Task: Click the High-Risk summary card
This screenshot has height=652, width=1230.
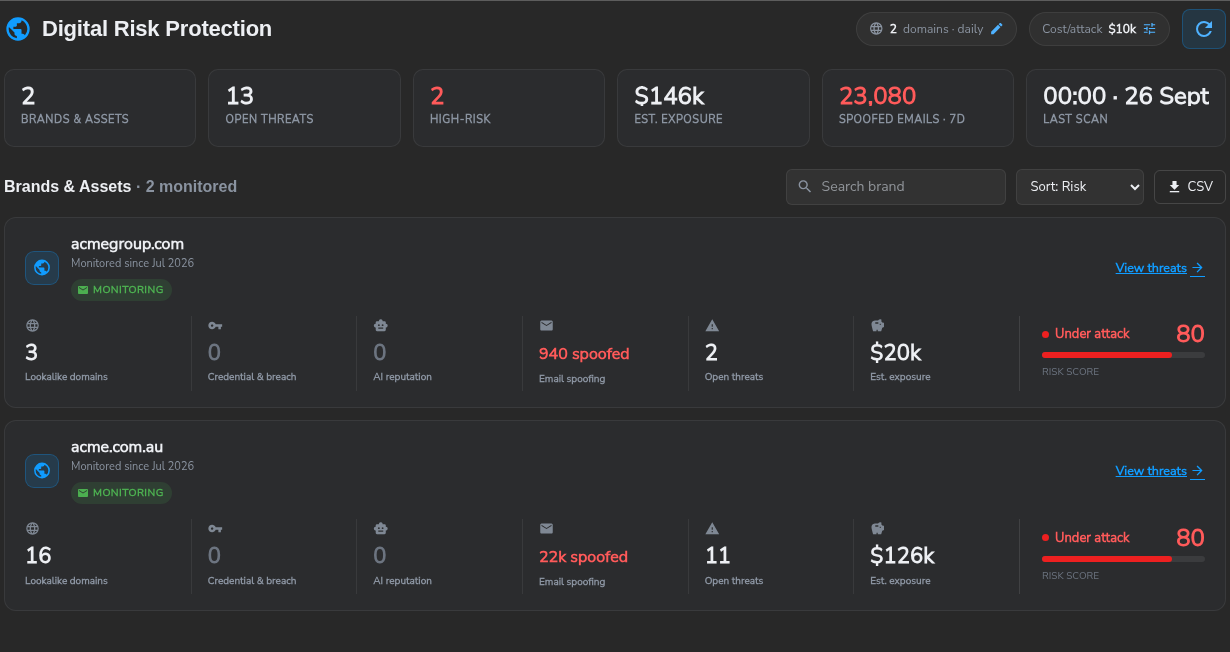Action: 509,108
